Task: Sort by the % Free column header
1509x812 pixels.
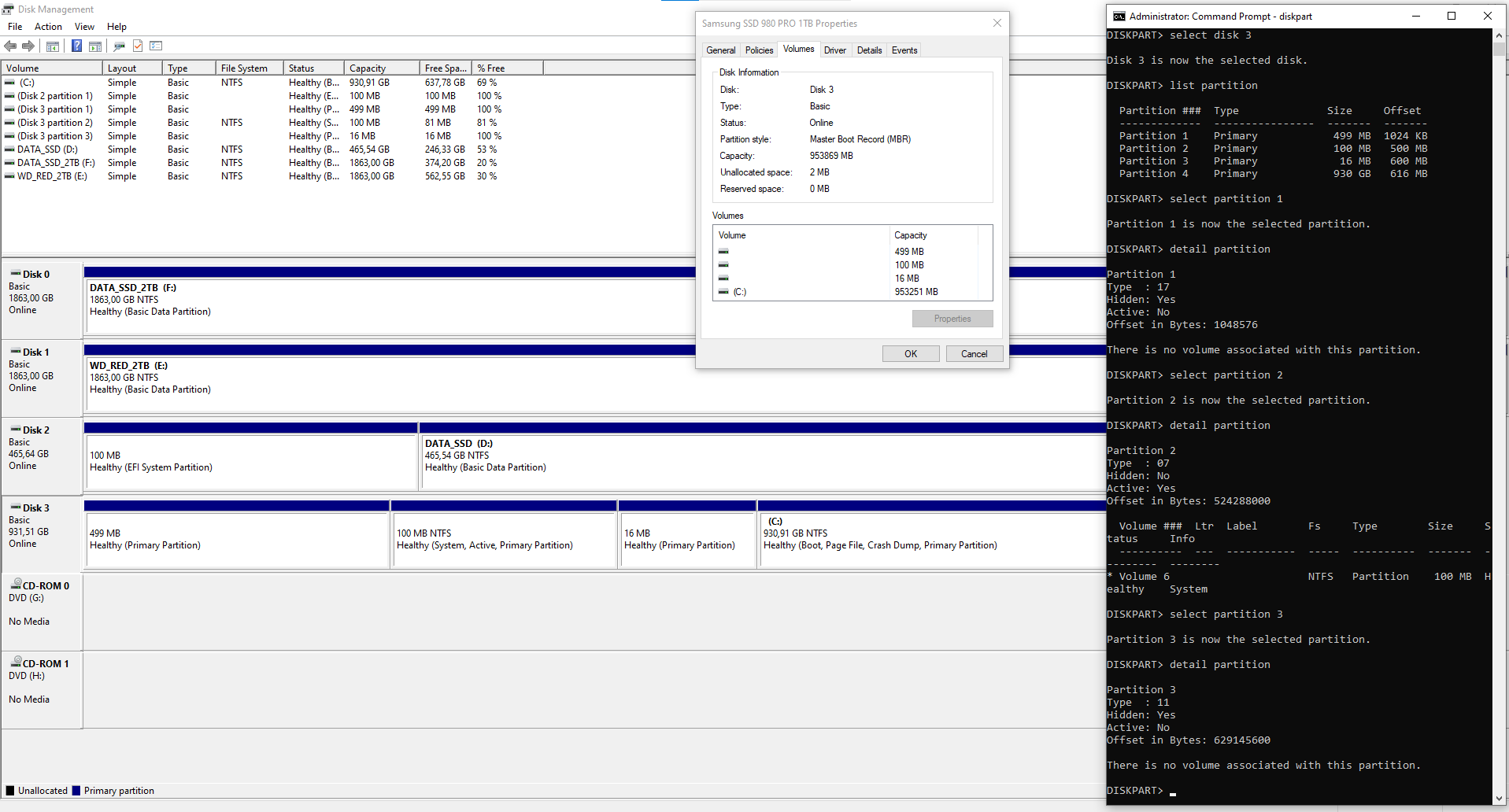Action: click(507, 68)
